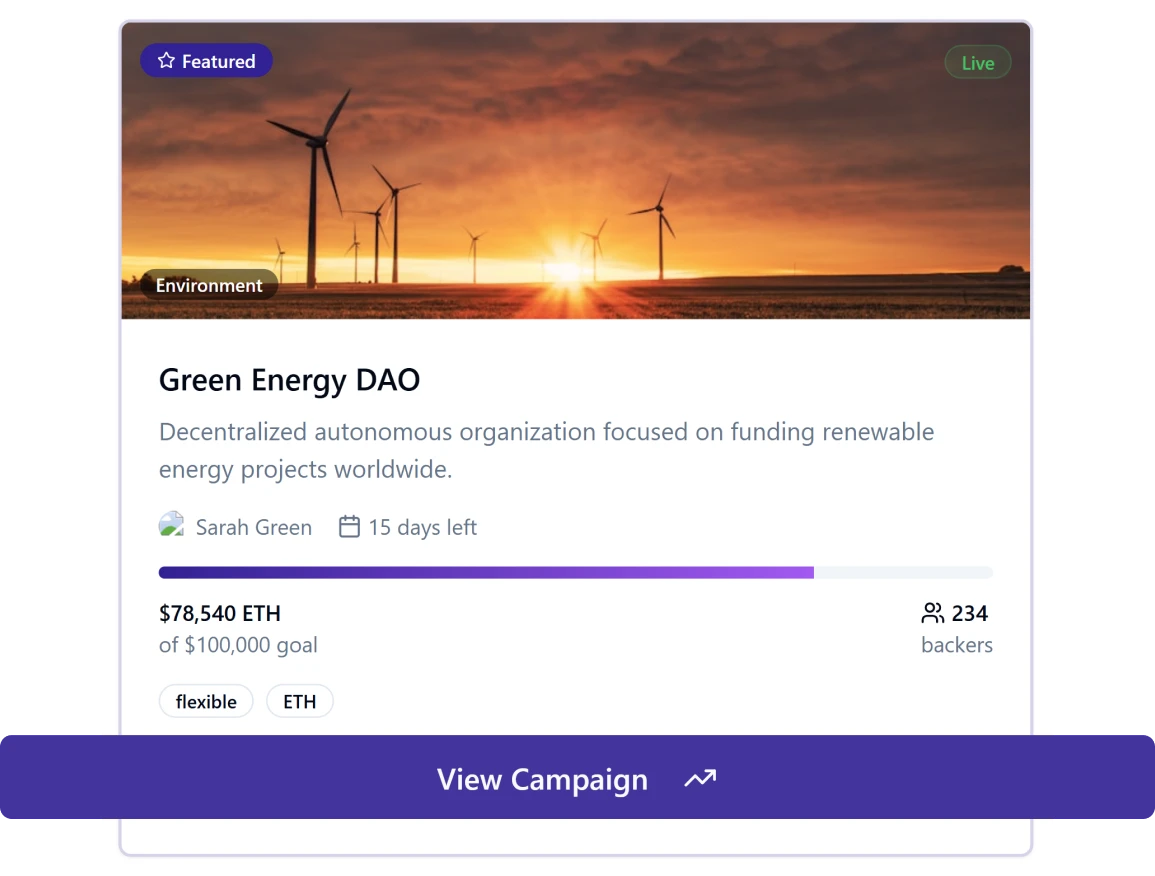Viewport: 1155px width, 876px height.
Task: Click the backers people icon next to 234
Action: coord(933,612)
